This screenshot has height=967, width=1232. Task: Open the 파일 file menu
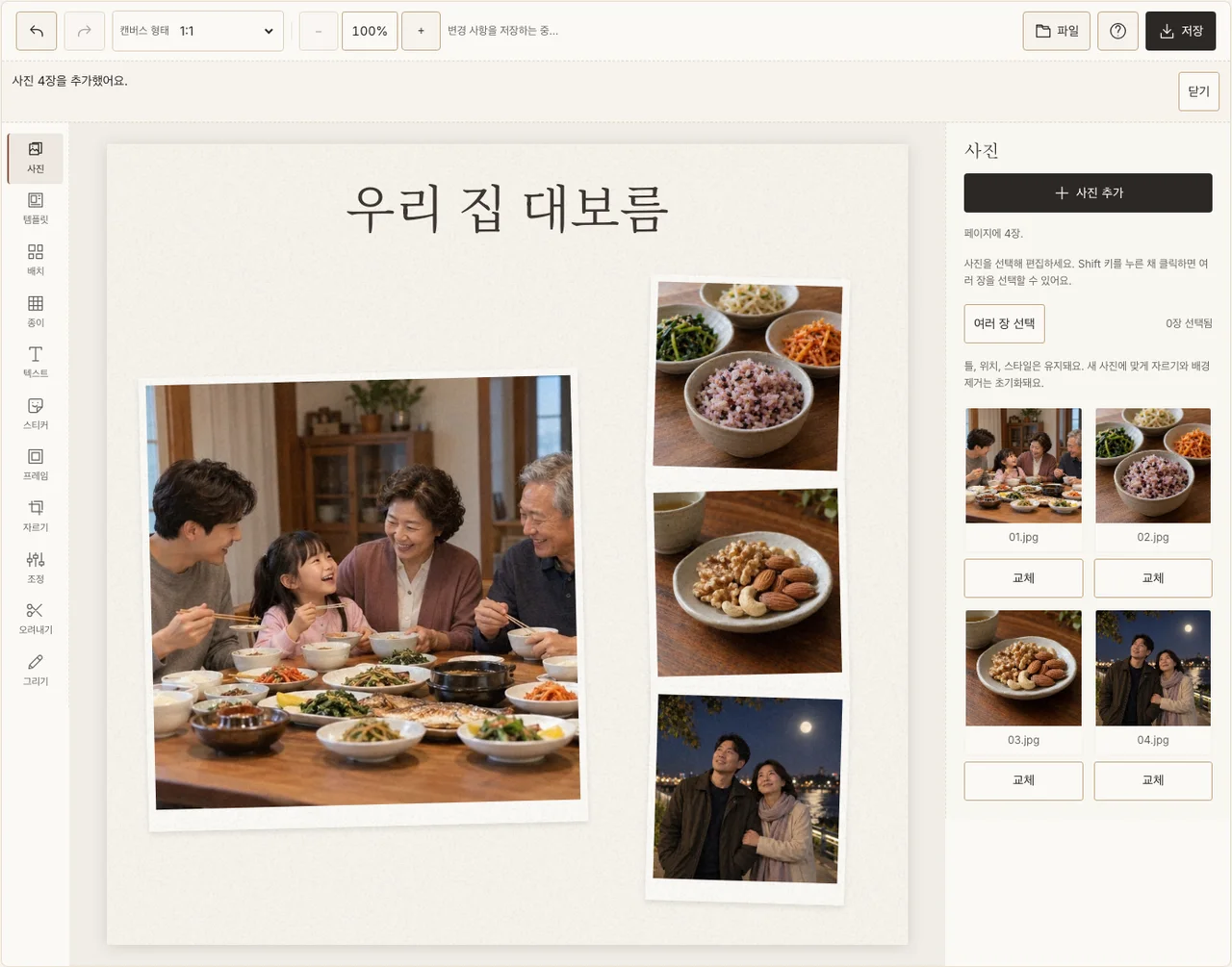coord(1057,31)
